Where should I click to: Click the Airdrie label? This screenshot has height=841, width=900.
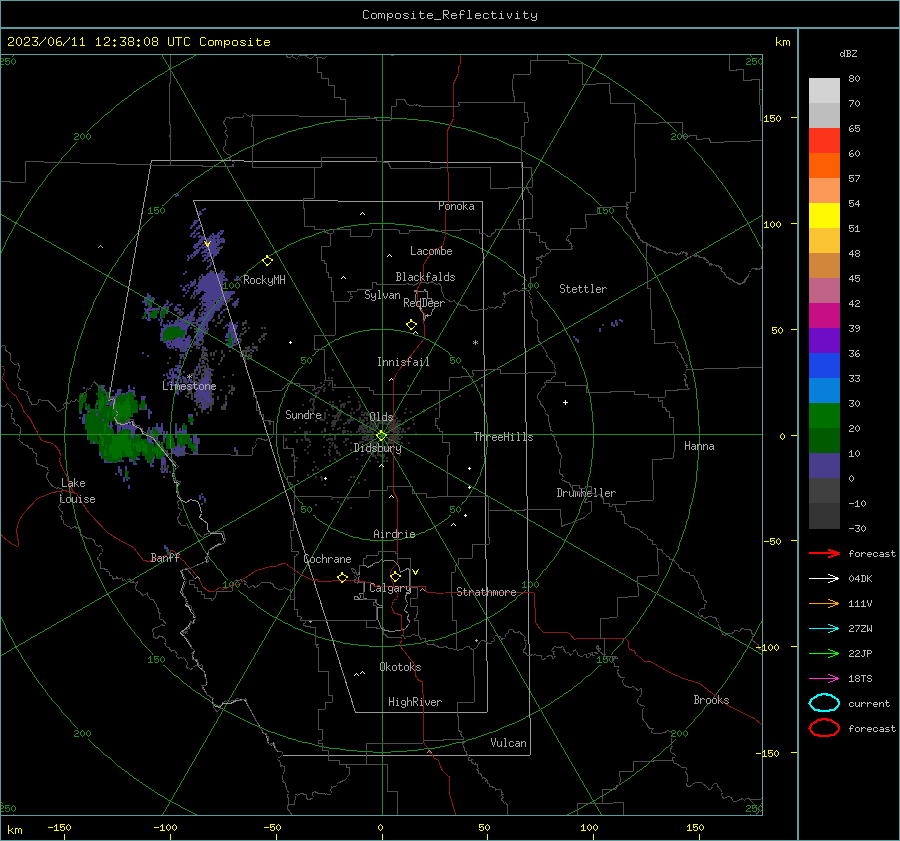point(394,534)
